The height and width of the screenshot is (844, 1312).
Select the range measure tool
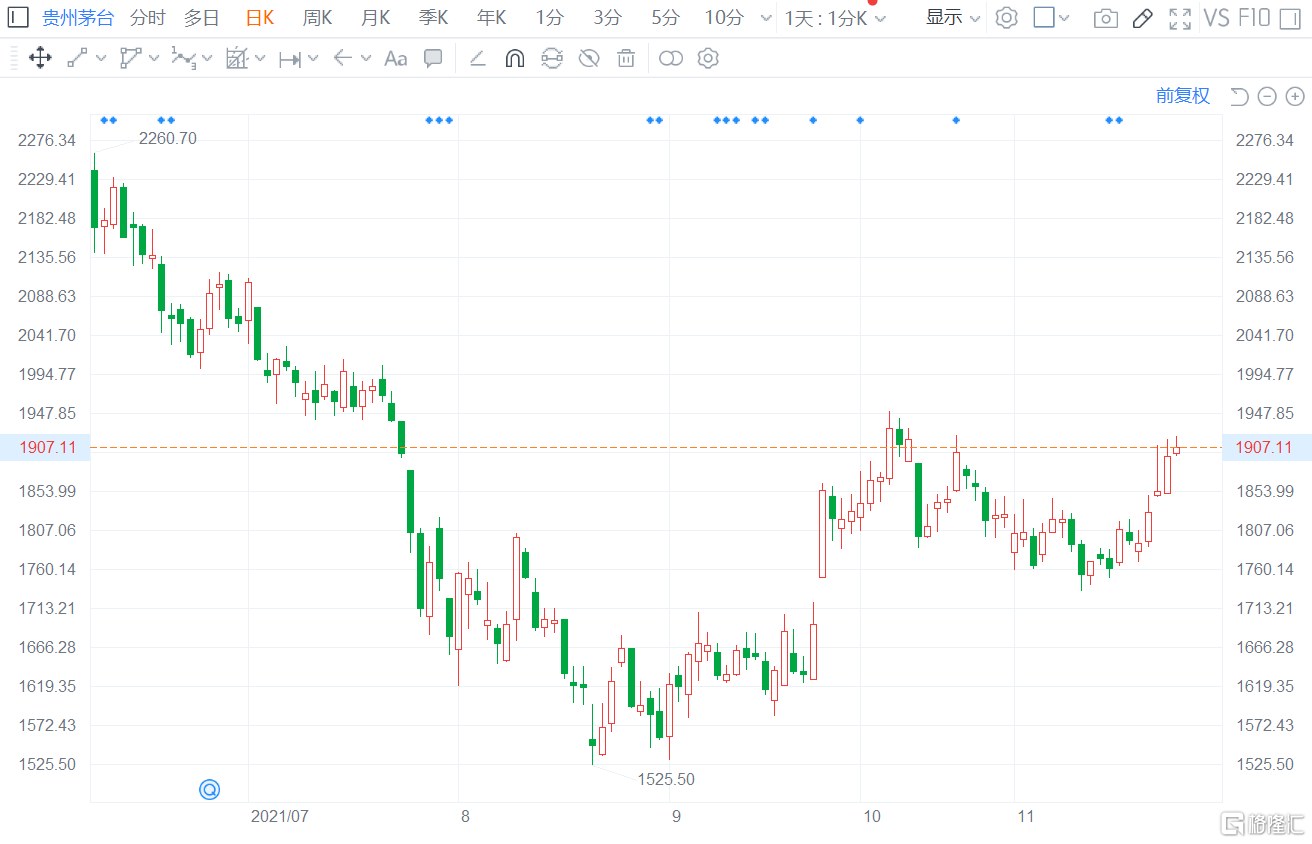(290, 59)
